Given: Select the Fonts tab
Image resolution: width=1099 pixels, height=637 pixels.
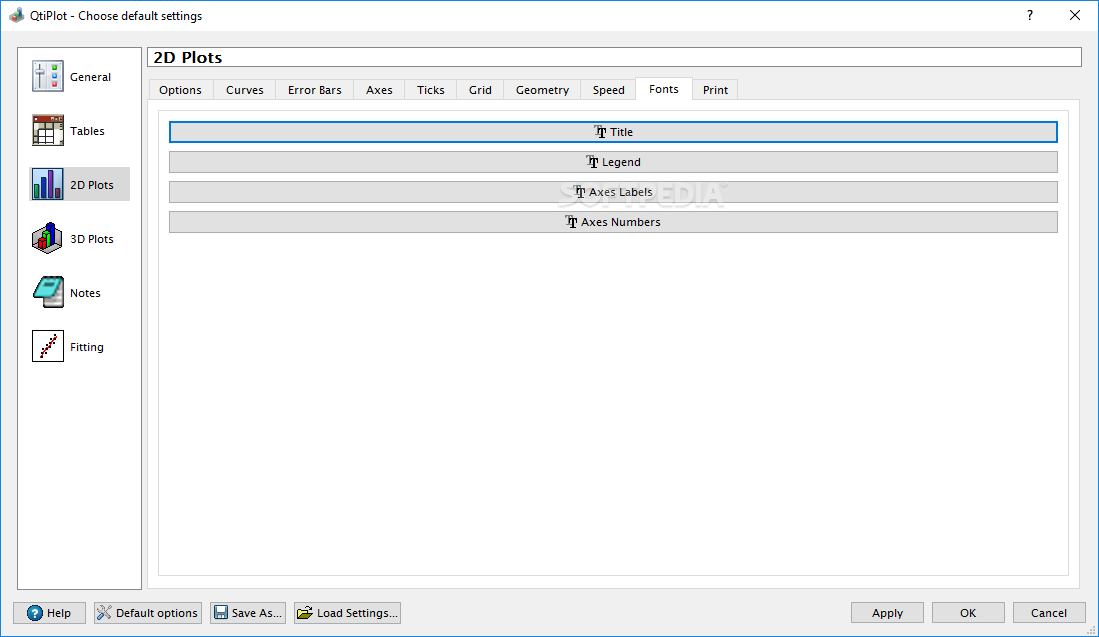Looking at the screenshot, I should pos(664,89).
